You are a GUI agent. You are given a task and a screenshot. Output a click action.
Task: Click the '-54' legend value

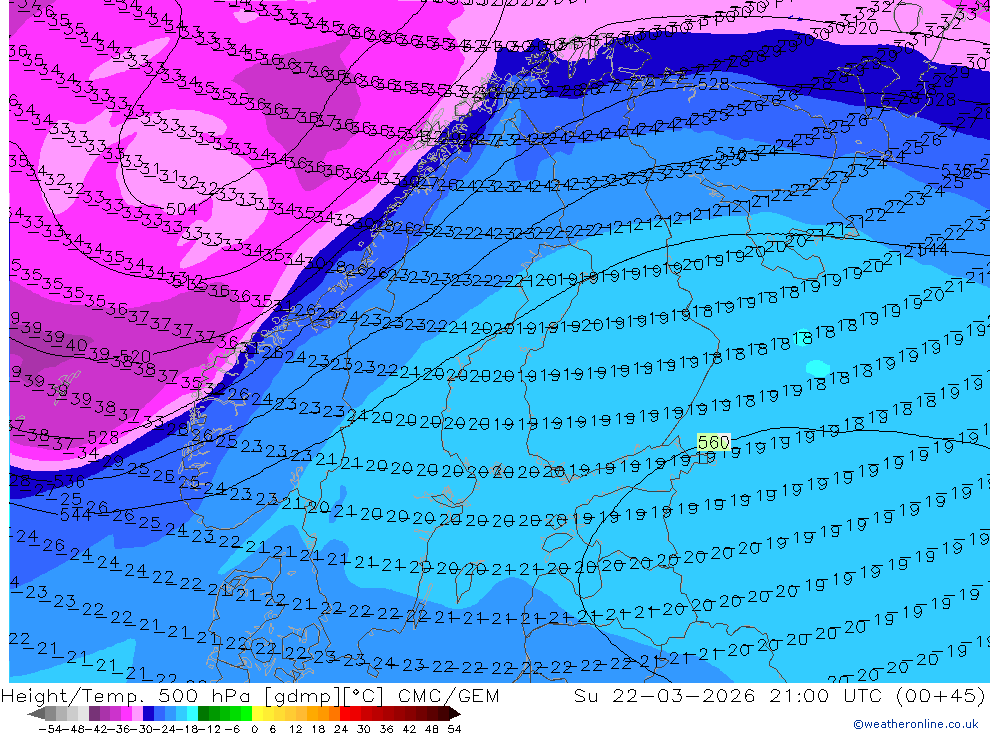[48, 729]
